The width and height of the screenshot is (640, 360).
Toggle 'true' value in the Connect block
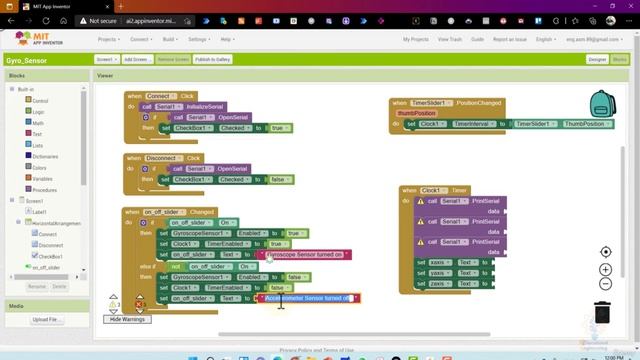280,128
